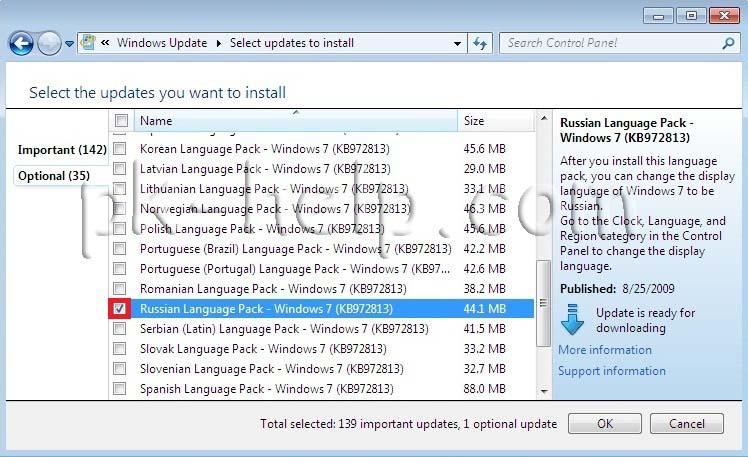Viewport: 748px width, 457px height.
Task: Open the address bar history dropdown
Action: tap(457, 43)
